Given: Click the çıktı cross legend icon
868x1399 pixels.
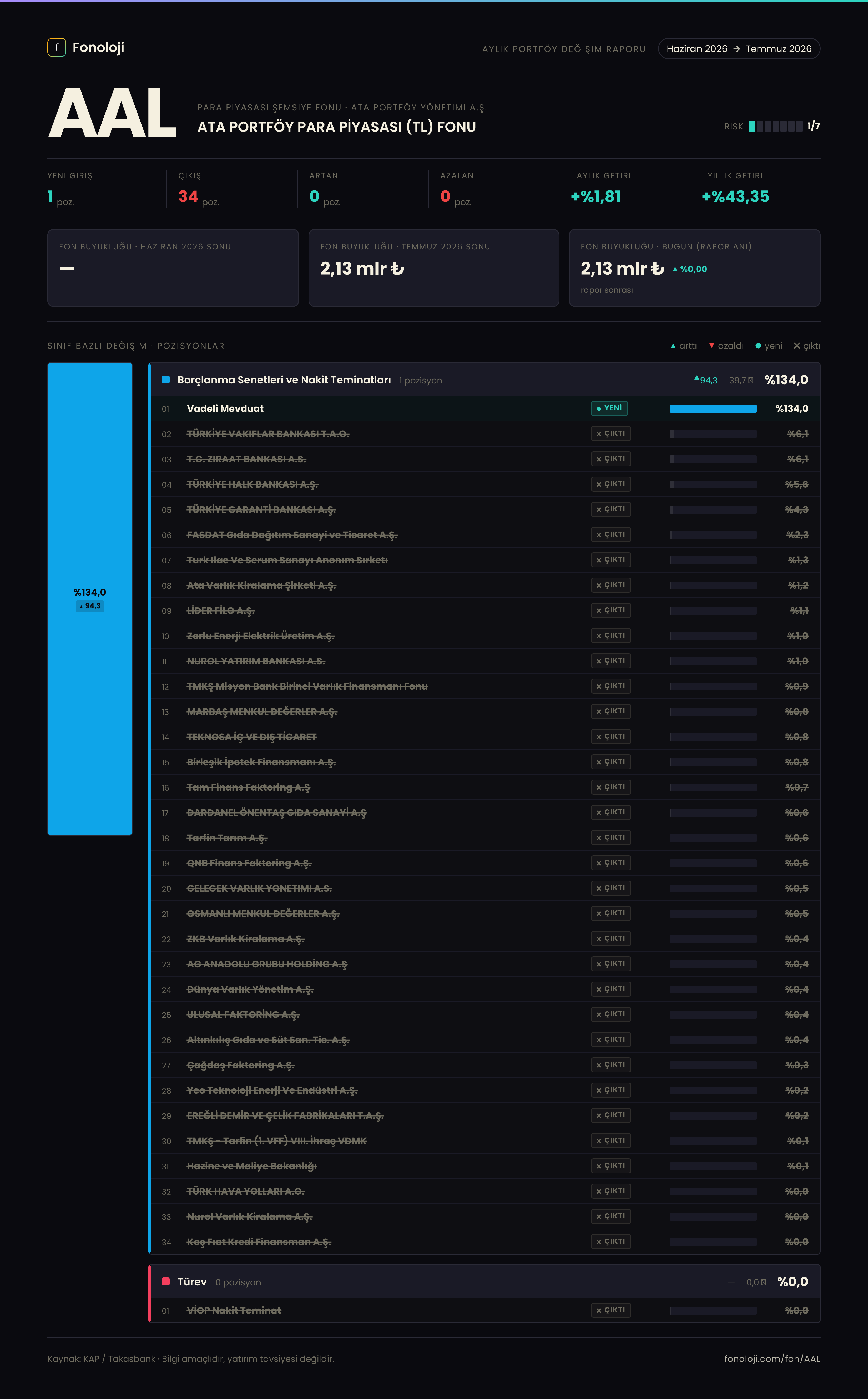Looking at the screenshot, I should tap(797, 346).
